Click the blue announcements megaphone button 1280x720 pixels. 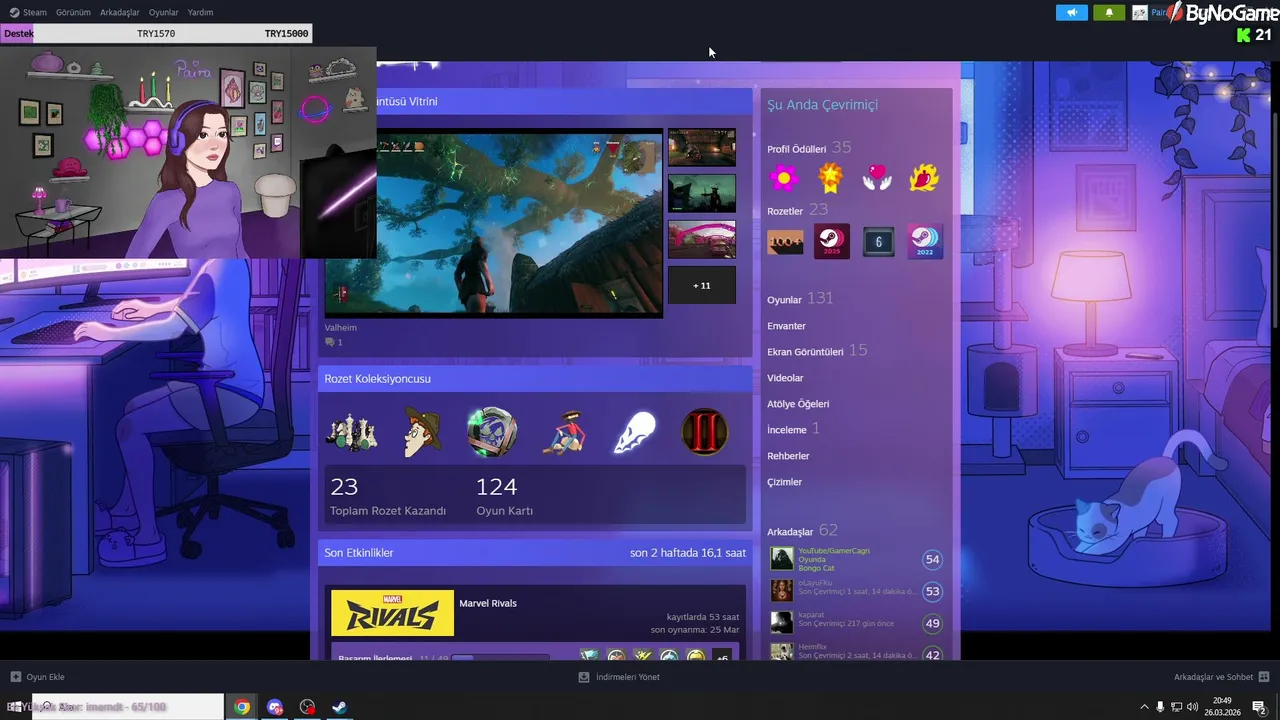pos(1071,13)
